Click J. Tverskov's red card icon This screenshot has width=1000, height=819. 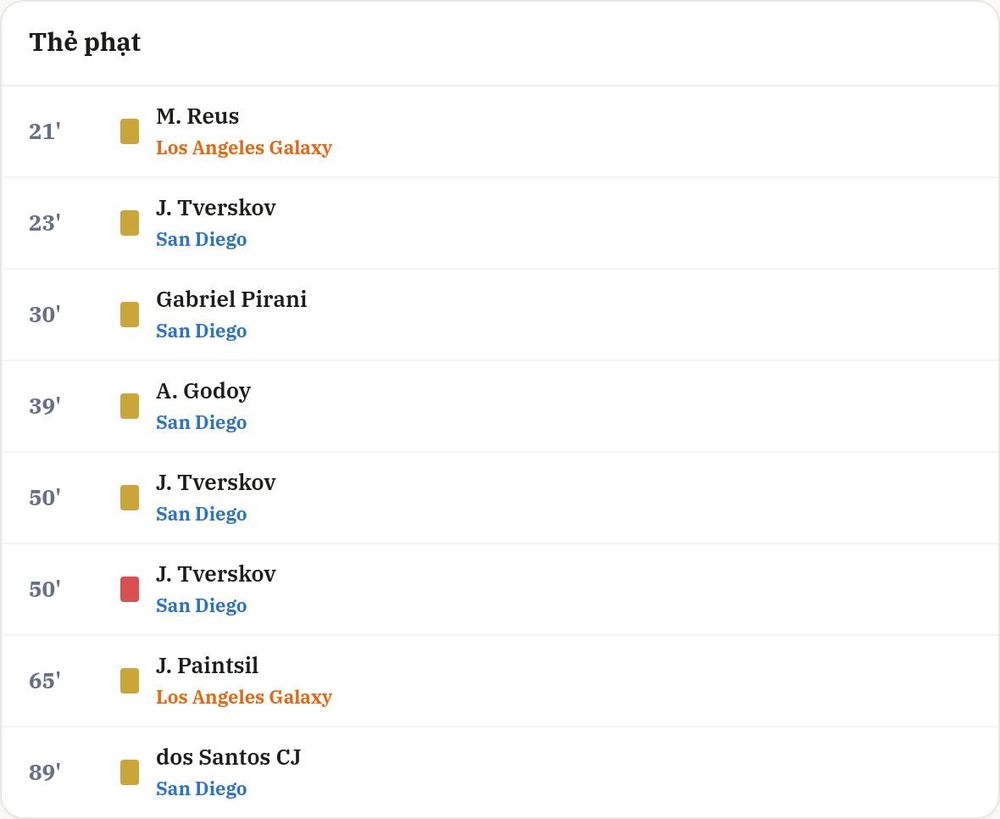129,589
